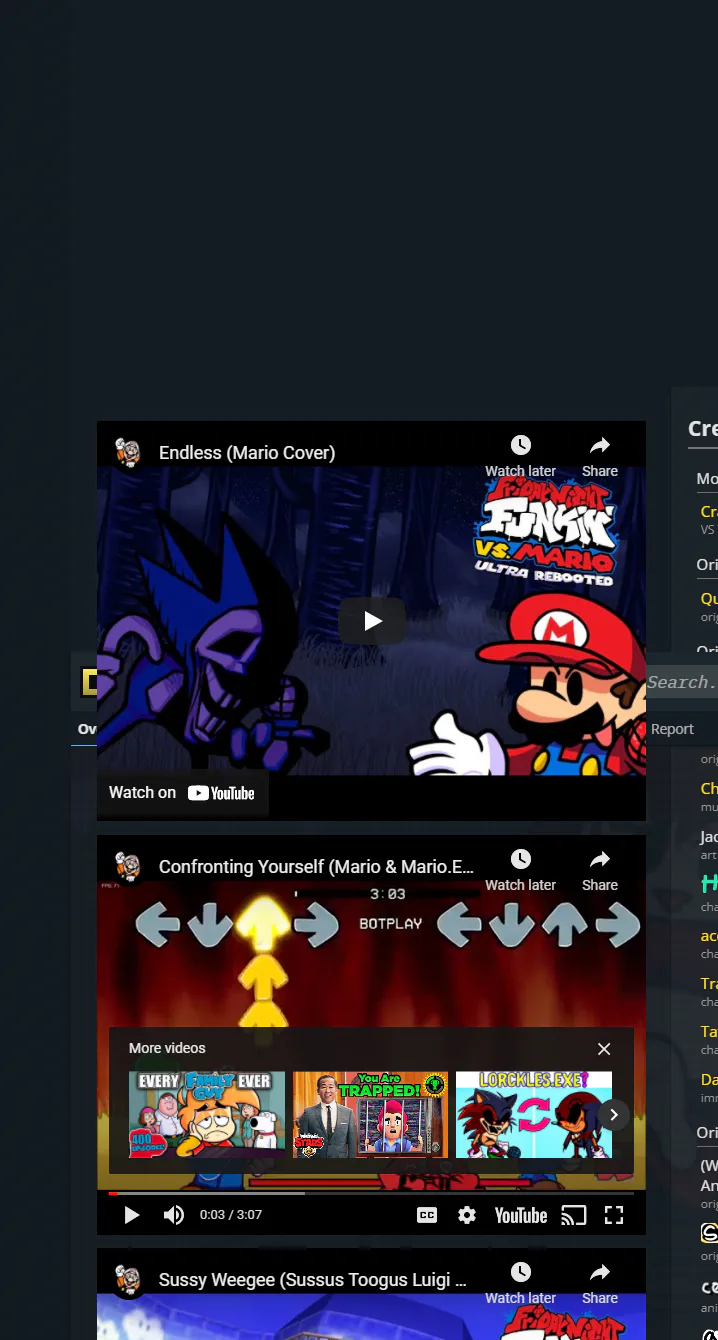
Task: Open Sussy Weegee video title link
Action: click(x=313, y=1280)
